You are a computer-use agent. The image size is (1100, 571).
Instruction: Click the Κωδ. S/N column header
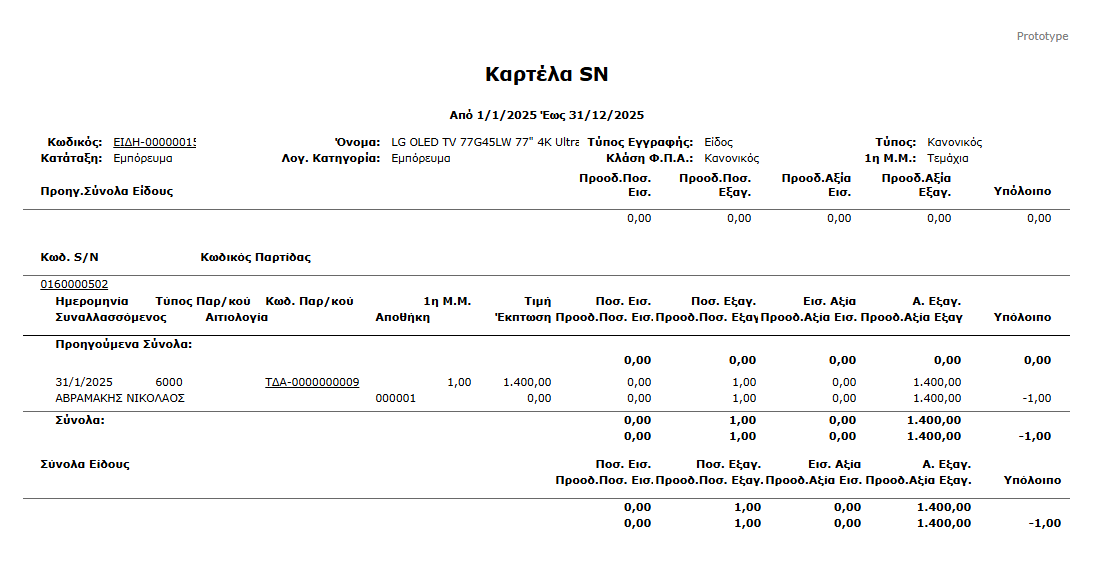click(69, 257)
